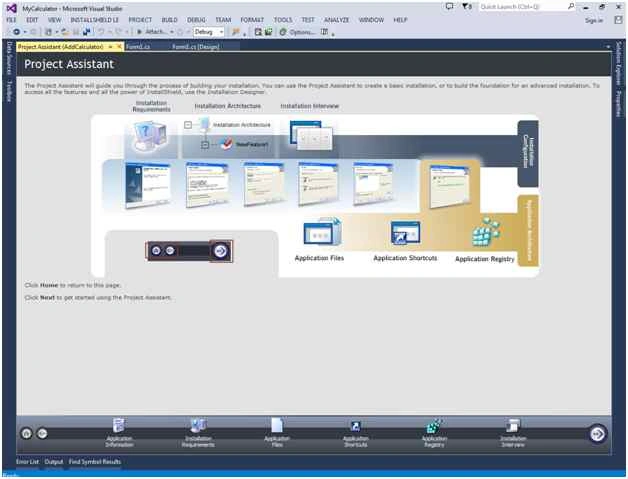Screen dimensions: 628x479
Task: Open the TEST menu
Action: tap(308, 20)
